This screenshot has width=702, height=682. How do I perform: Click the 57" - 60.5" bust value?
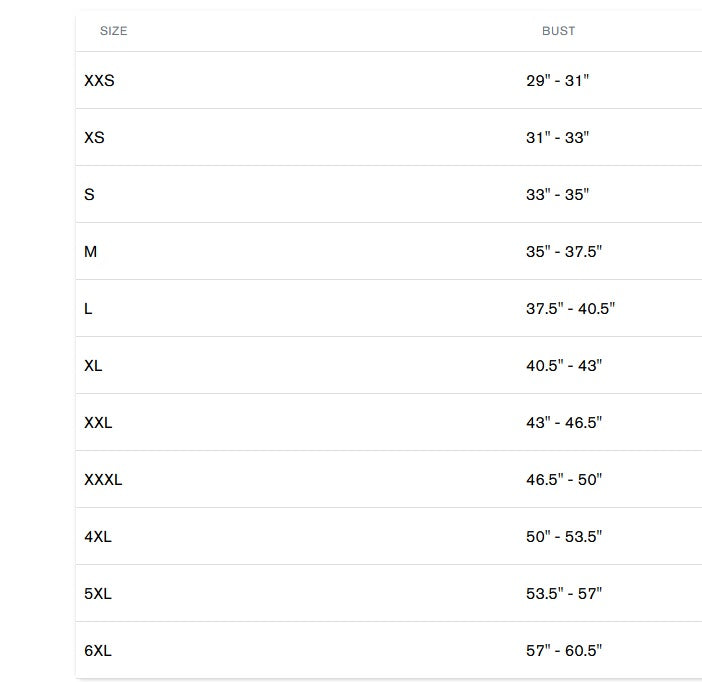[x=564, y=651]
